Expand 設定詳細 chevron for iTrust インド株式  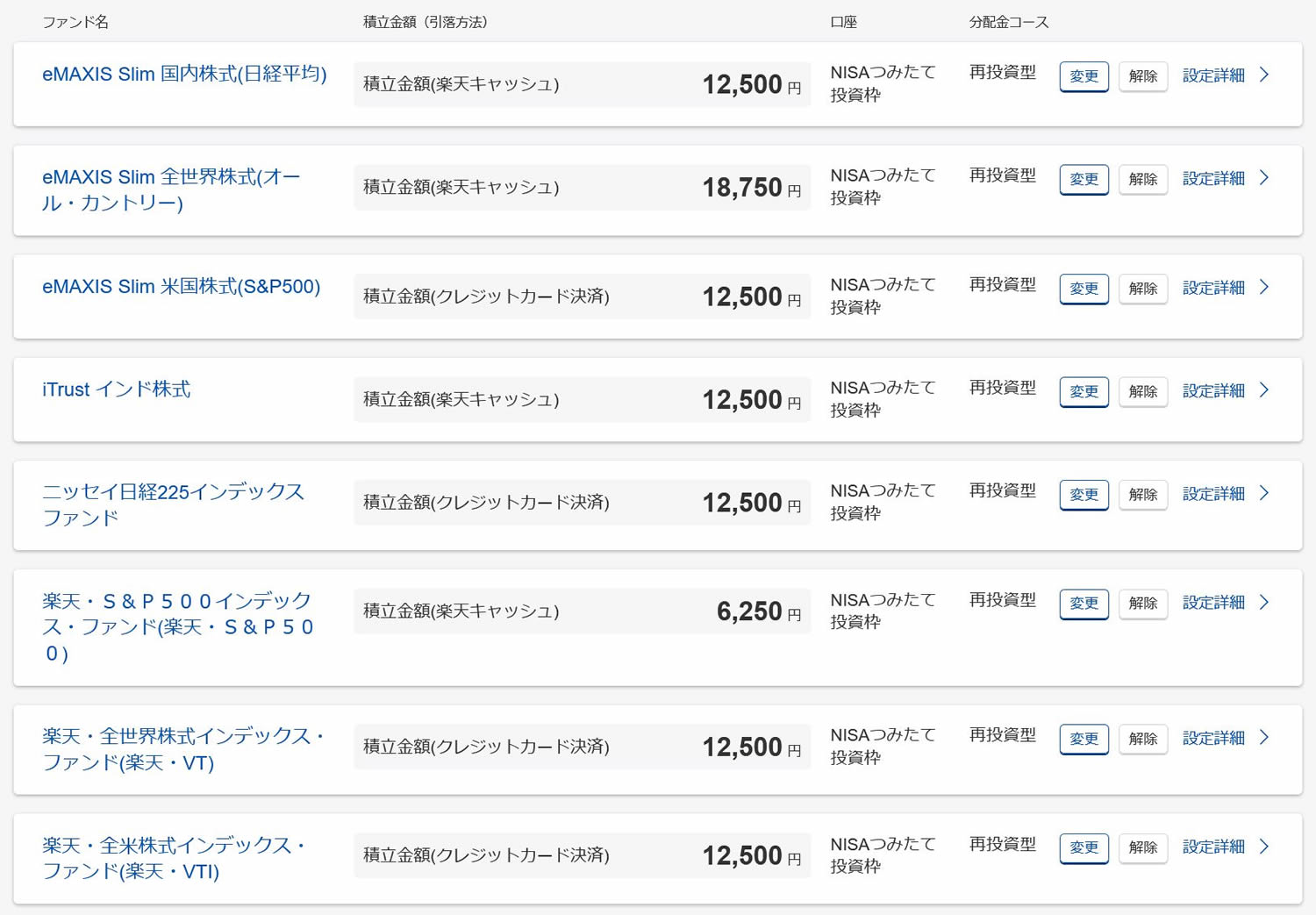[x=1264, y=390]
